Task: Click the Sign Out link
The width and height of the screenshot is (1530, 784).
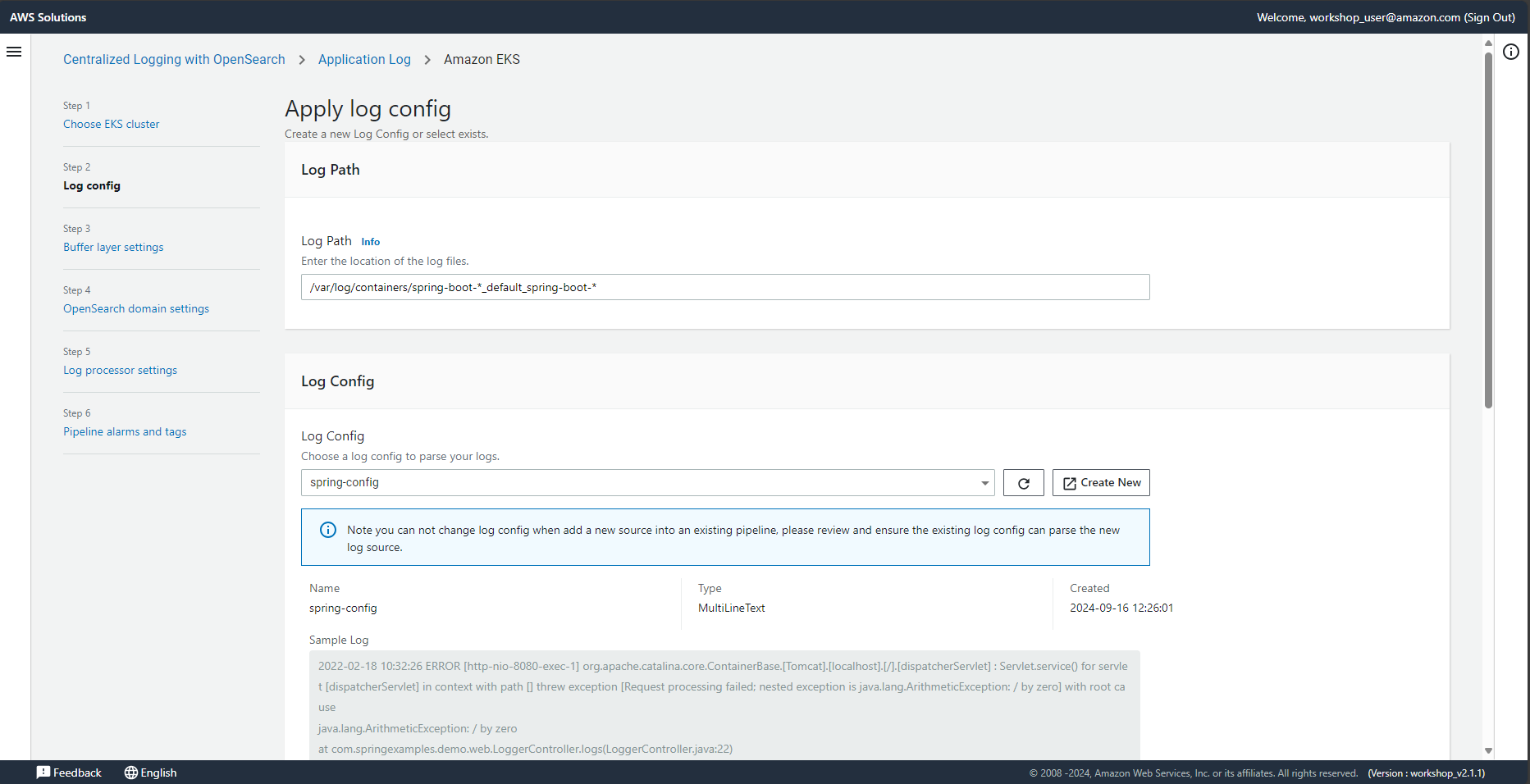Action: pos(1489,17)
